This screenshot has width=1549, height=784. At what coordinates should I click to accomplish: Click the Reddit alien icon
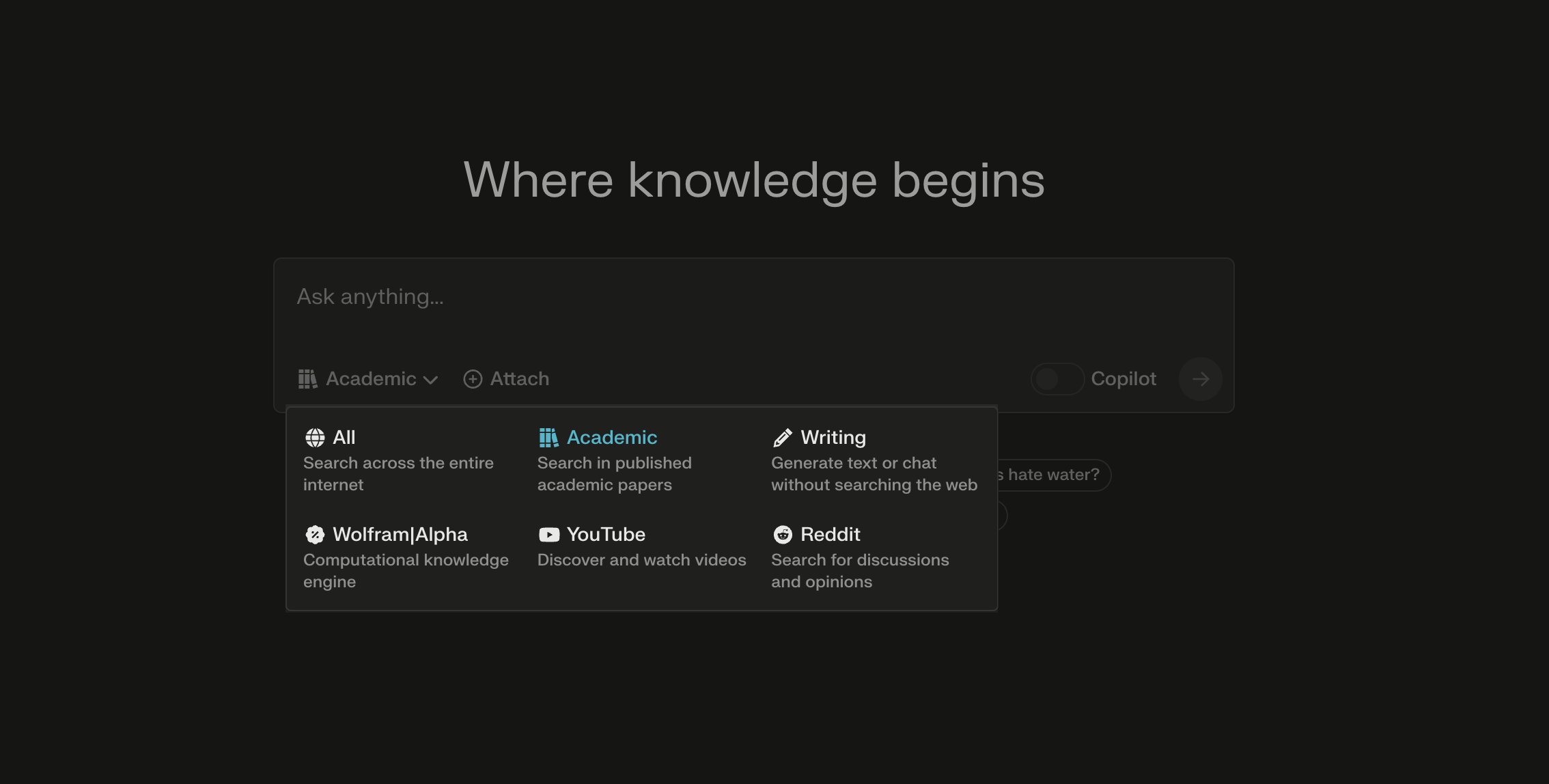pos(783,534)
